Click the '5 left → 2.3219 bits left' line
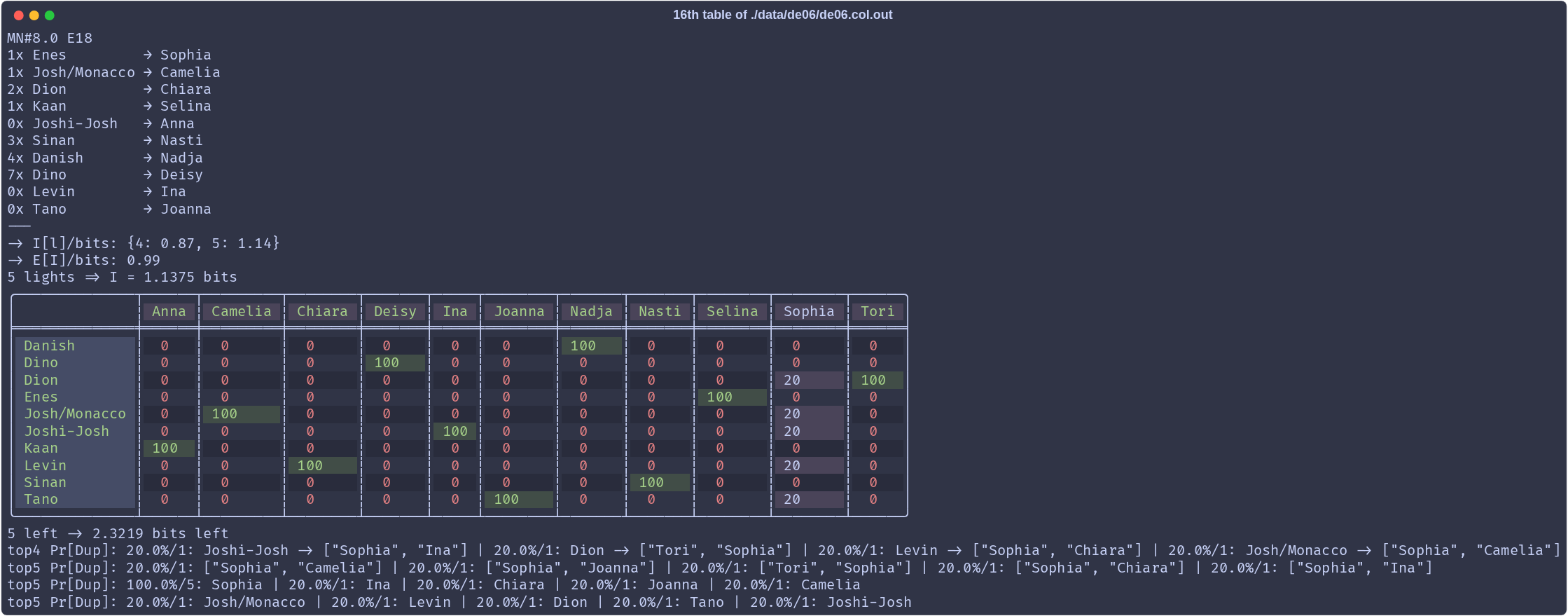Viewport: 1568px width, 616px height. pos(118,533)
